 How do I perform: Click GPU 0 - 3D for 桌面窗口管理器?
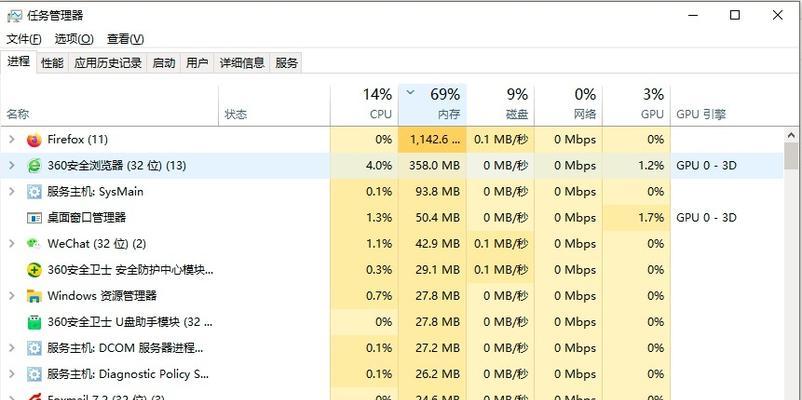[706, 218]
